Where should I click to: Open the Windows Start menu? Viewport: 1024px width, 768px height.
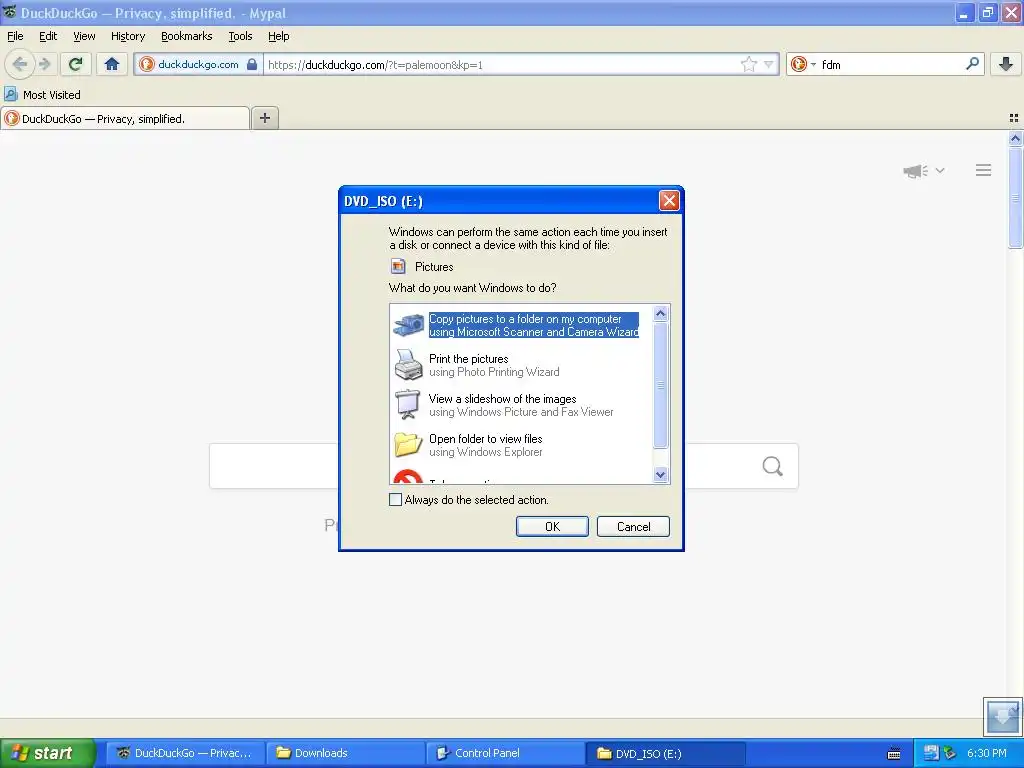click(48, 753)
